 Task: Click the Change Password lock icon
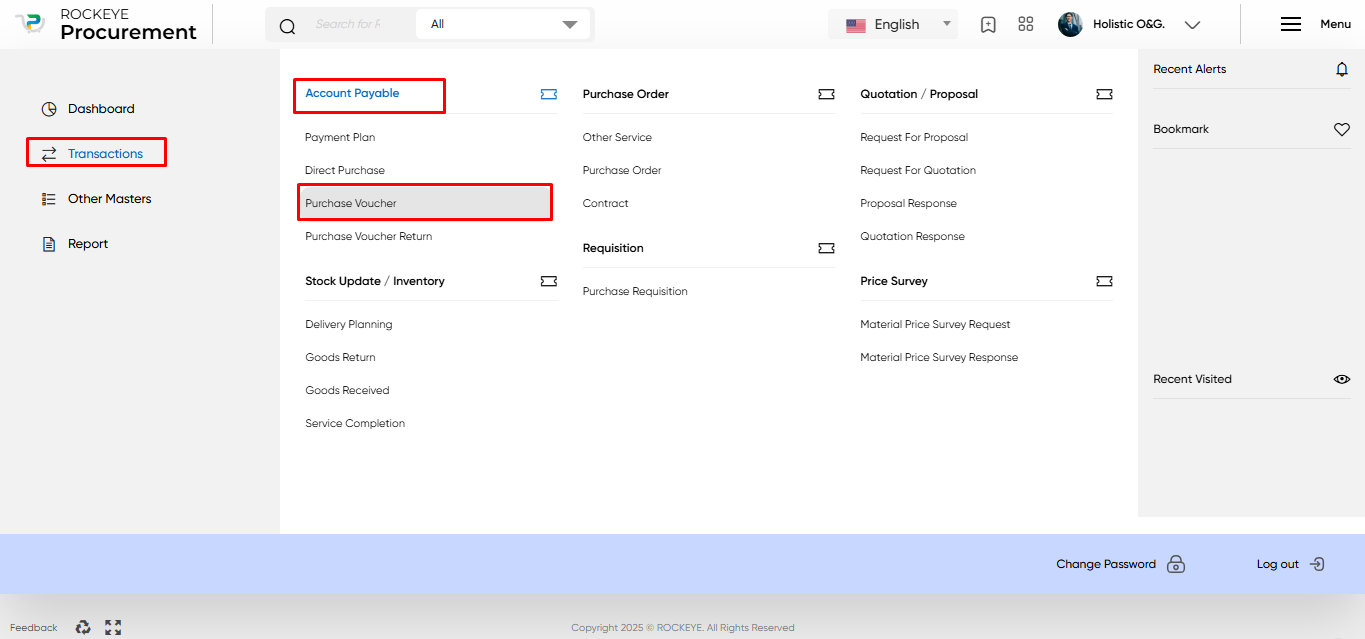(1176, 564)
